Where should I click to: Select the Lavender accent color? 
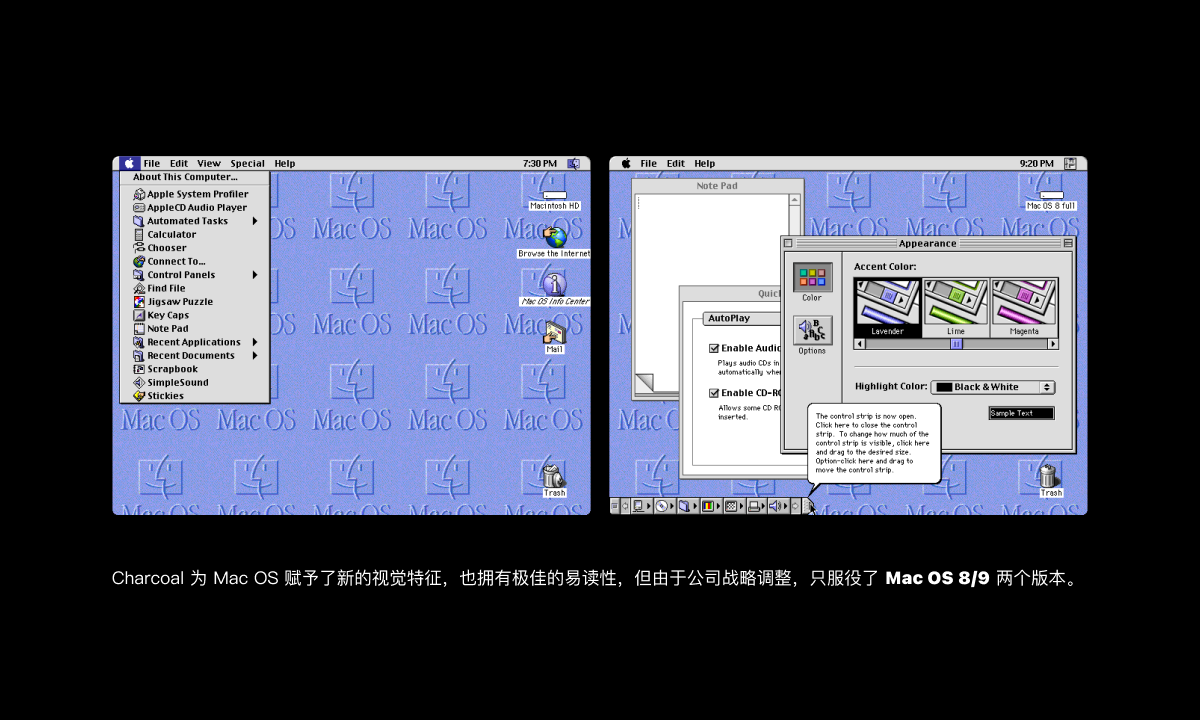point(887,308)
